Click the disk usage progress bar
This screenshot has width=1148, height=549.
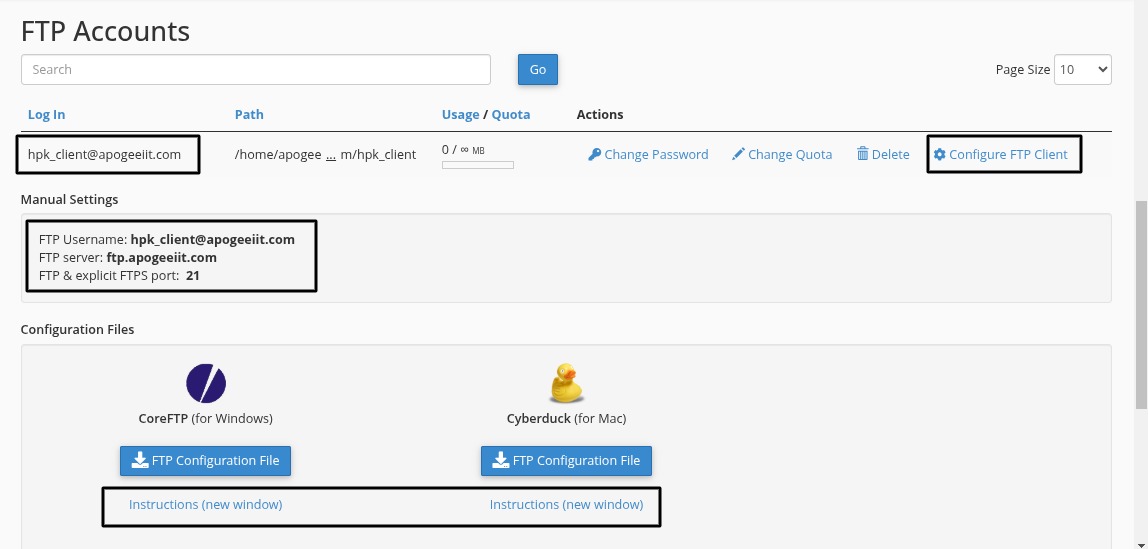coord(477,165)
